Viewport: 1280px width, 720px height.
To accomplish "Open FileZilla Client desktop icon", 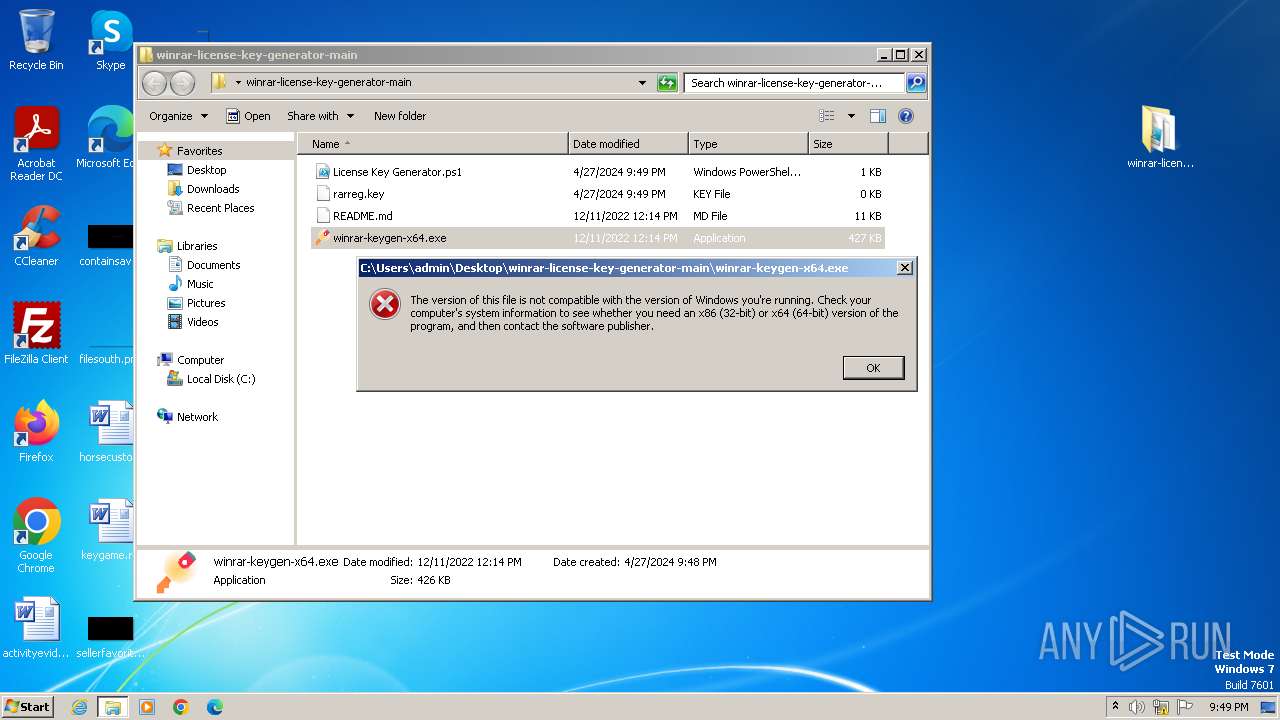I will click(x=36, y=334).
